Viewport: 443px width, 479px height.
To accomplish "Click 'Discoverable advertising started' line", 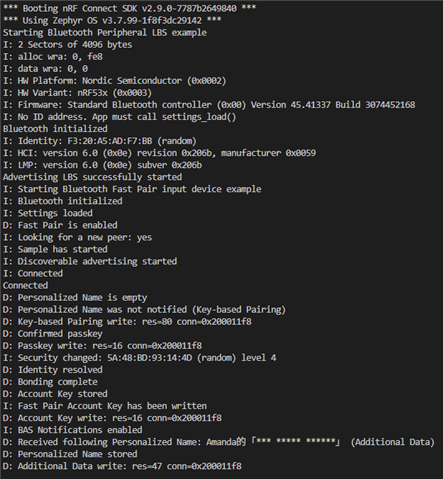I will pos(90,261).
